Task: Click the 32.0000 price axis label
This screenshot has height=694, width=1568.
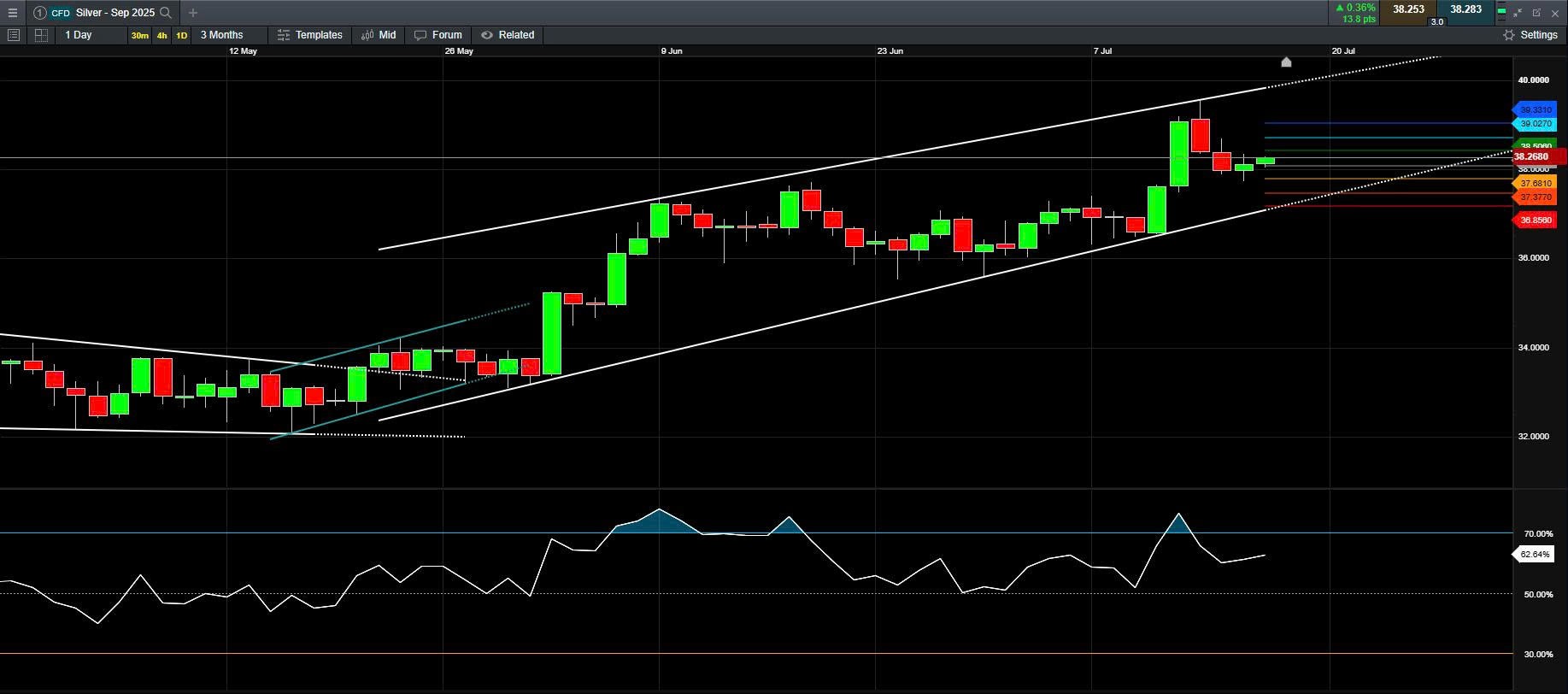Action: tap(1533, 437)
